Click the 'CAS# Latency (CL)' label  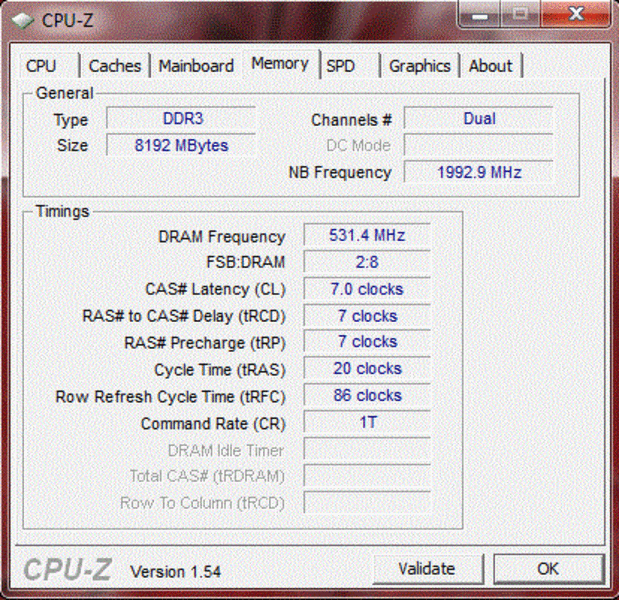(x=215, y=289)
